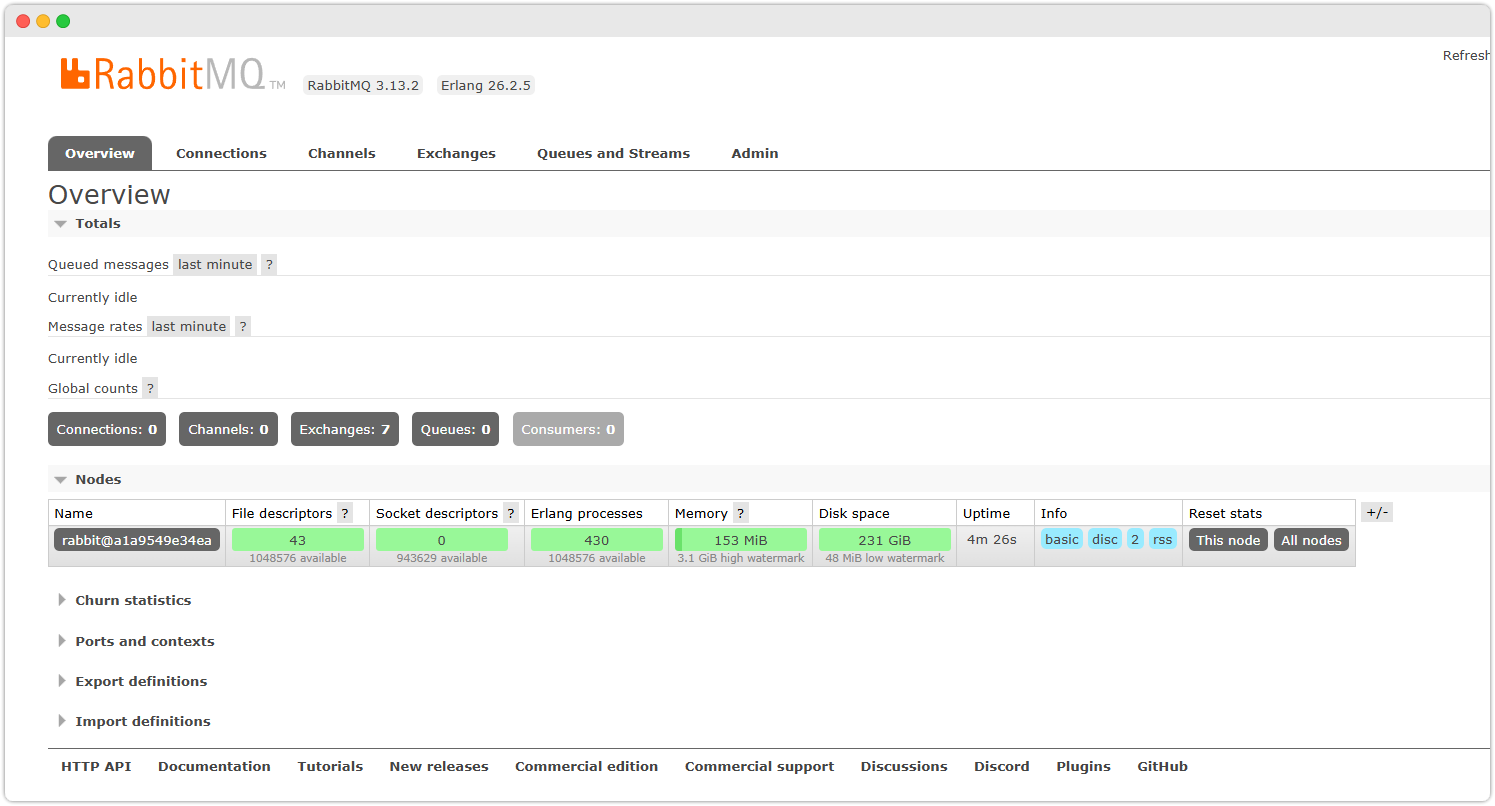Open the Socket descriptors help question mark

click(x=511, y=513)
